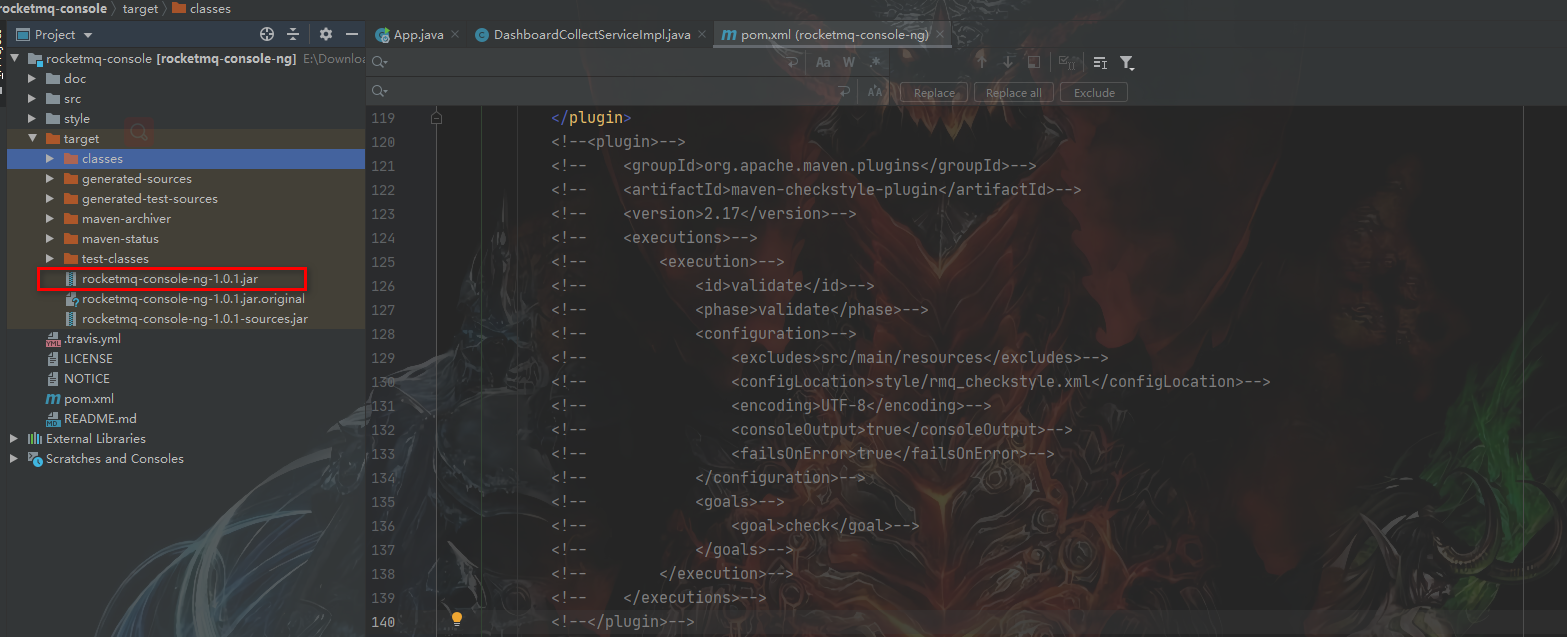The image size is (1567, 637).
Task: Click the replace history magnifier in the replace field
Action: click(380, 92)
